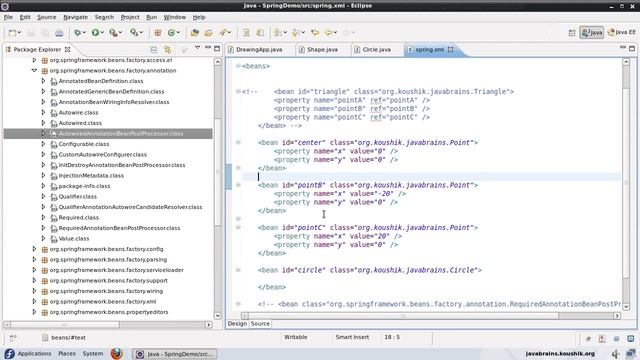The image size is (640, 360).
Task: Click the Search flashlight toolbar icon
Action: pos(223,33)
